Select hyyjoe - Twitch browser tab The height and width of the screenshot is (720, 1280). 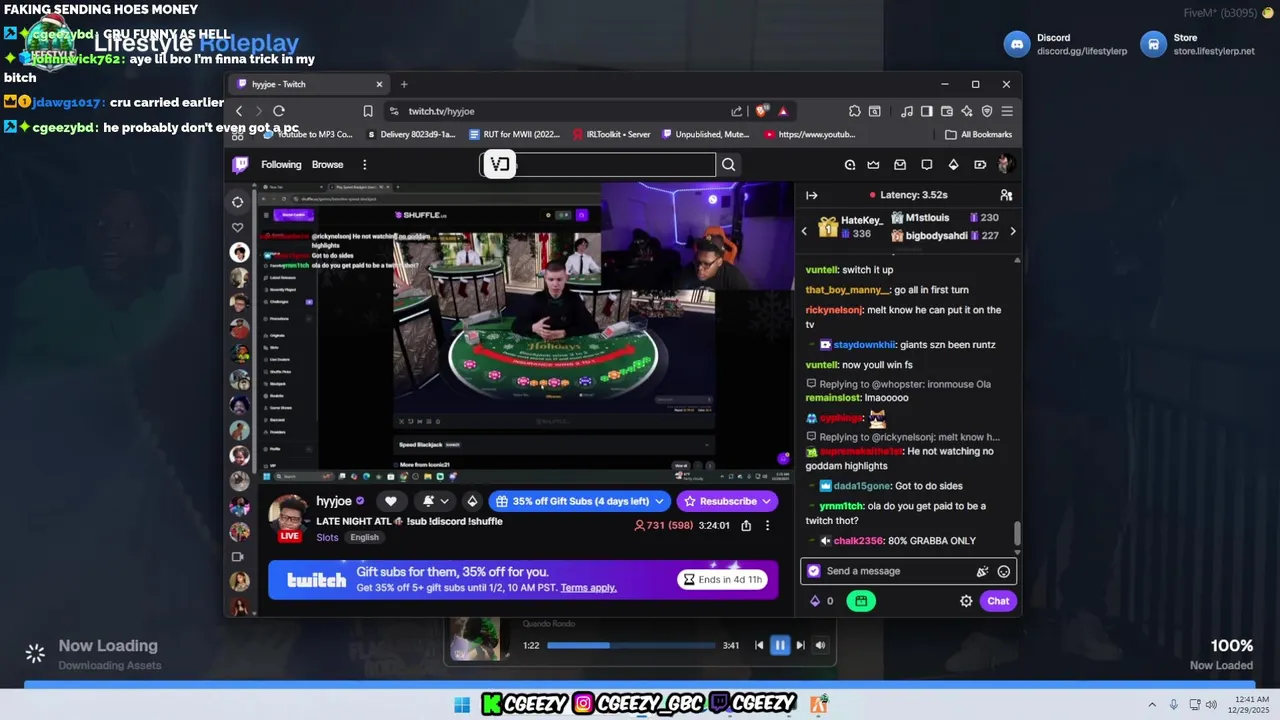point(308,84)
